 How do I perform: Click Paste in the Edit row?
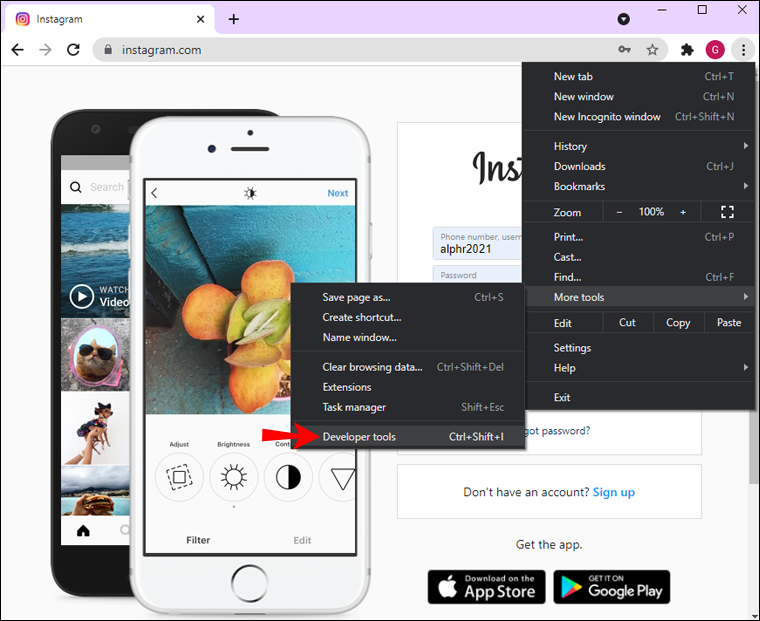[729, 322]
